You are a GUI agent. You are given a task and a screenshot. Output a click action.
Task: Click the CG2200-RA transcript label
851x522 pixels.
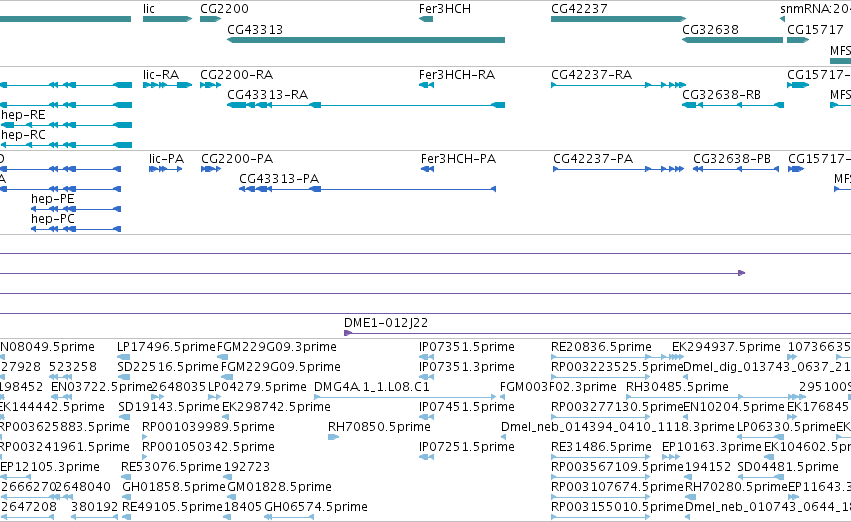coord(237,74)
